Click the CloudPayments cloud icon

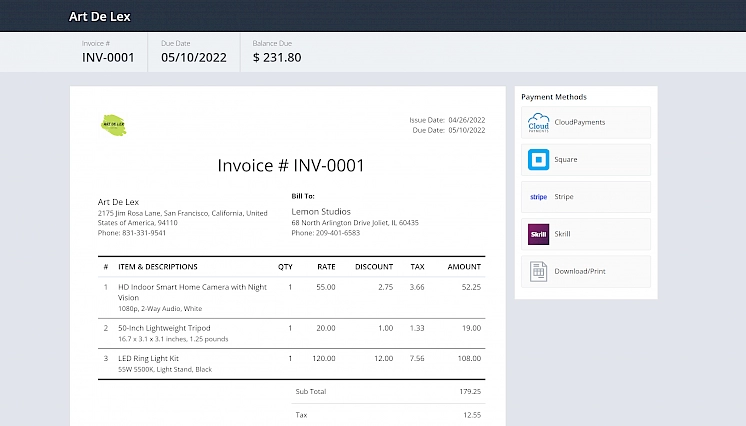538,123
